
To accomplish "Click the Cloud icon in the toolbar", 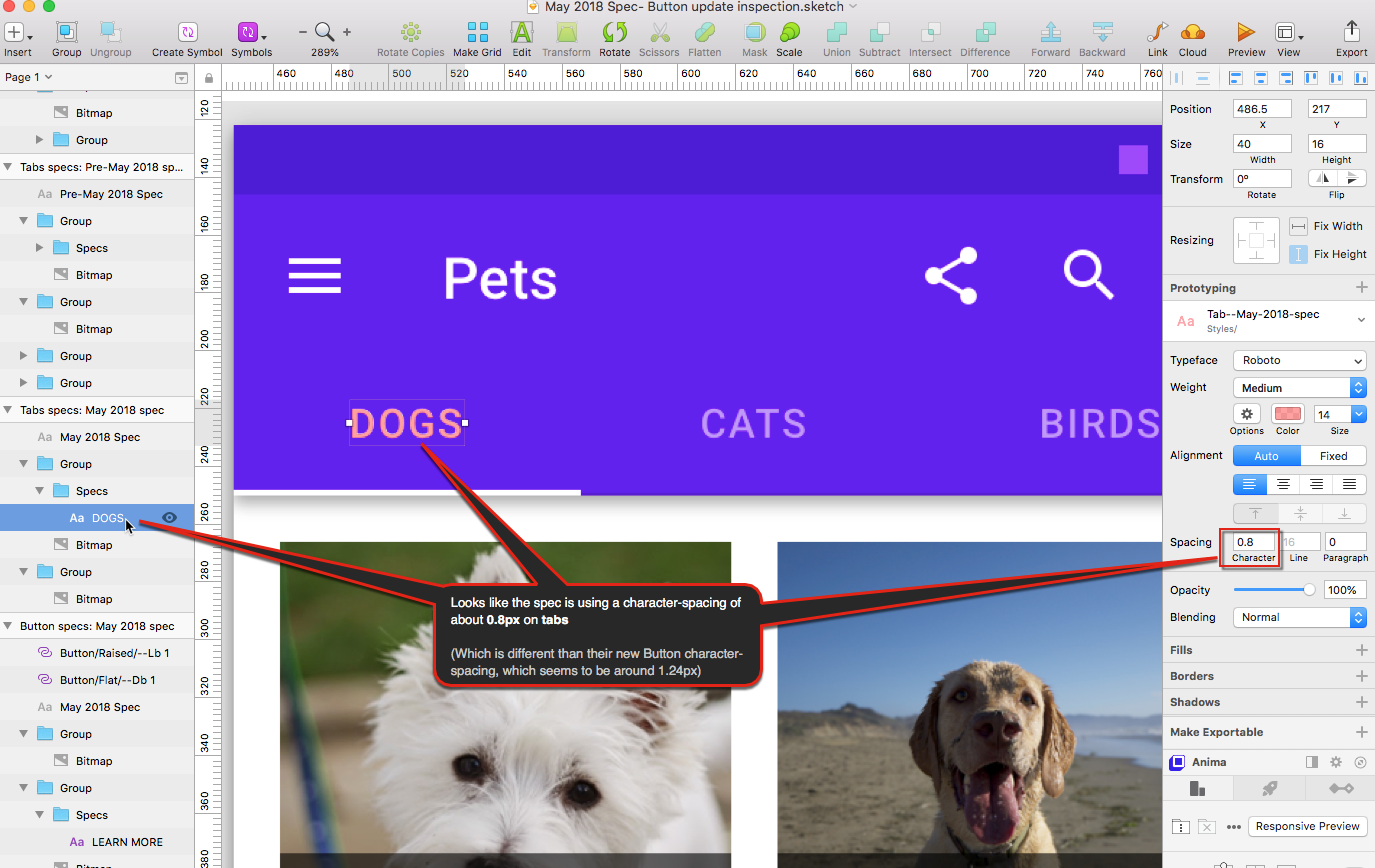I will (x=1192, y=34).
